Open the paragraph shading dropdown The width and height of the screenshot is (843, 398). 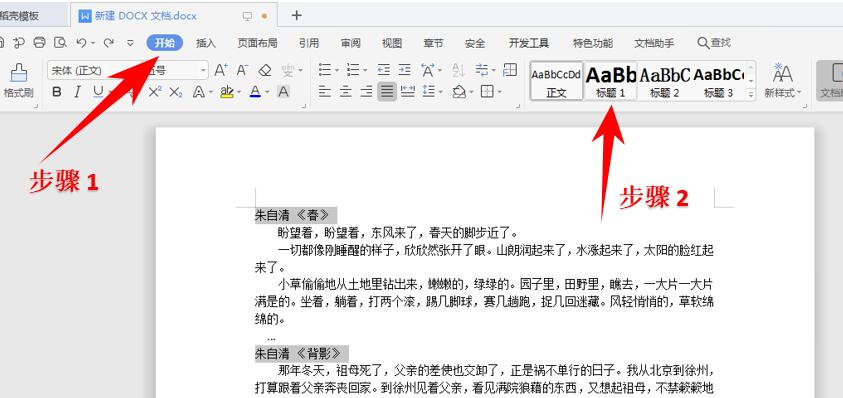point(471,93)
